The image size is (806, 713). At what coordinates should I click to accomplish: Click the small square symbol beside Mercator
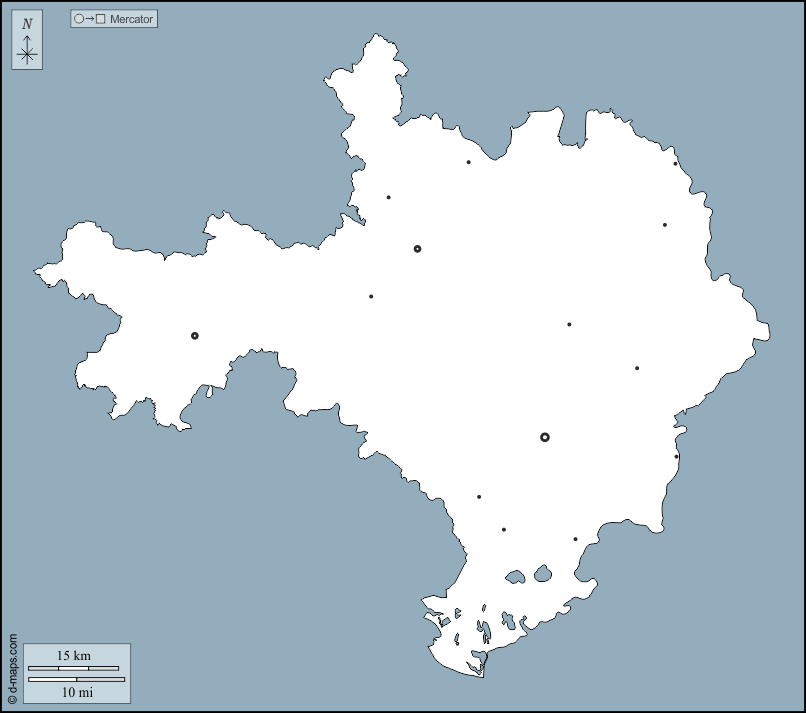coord(100,19)
